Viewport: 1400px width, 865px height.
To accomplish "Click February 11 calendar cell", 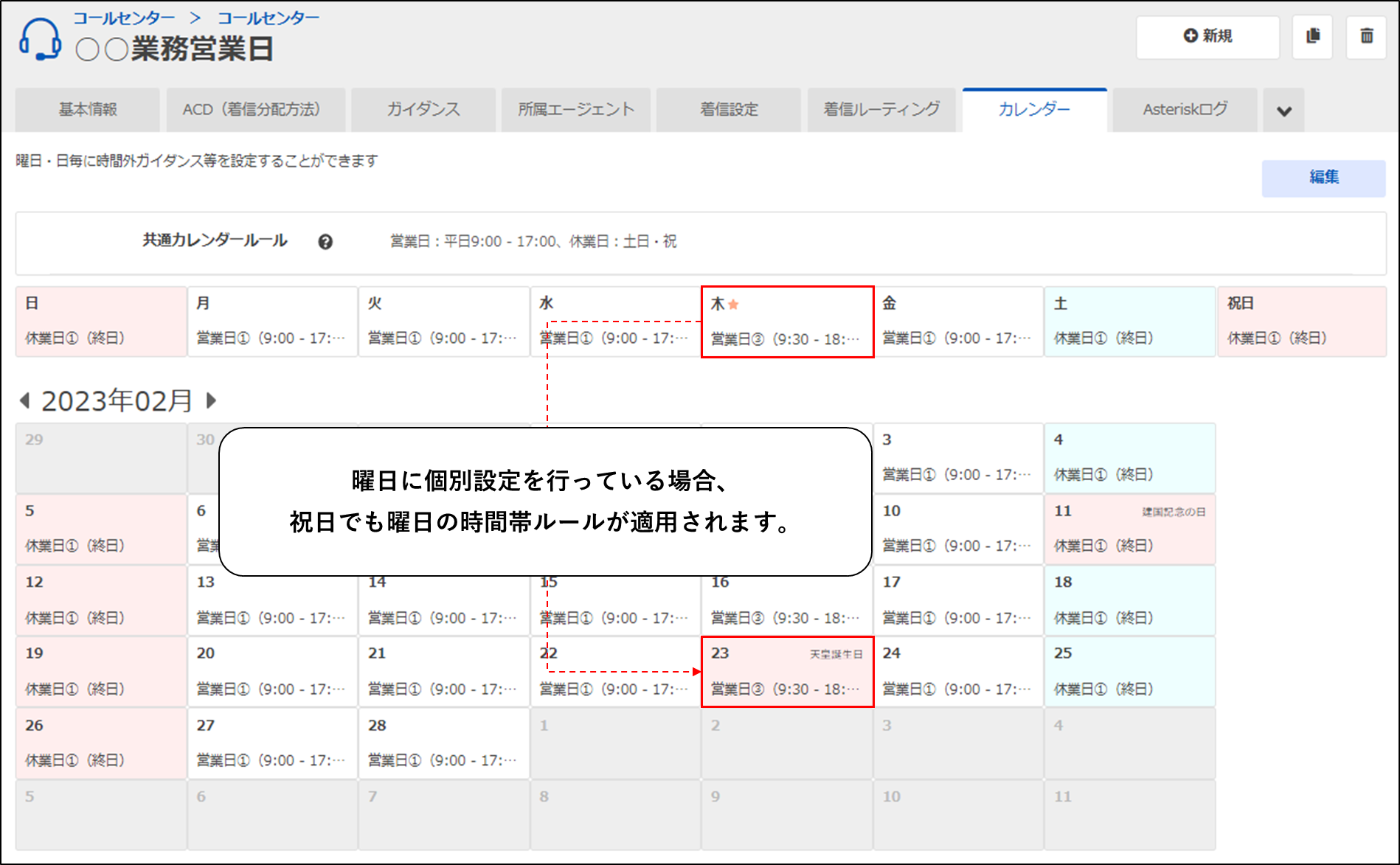I will click(x=1129, y=529).
